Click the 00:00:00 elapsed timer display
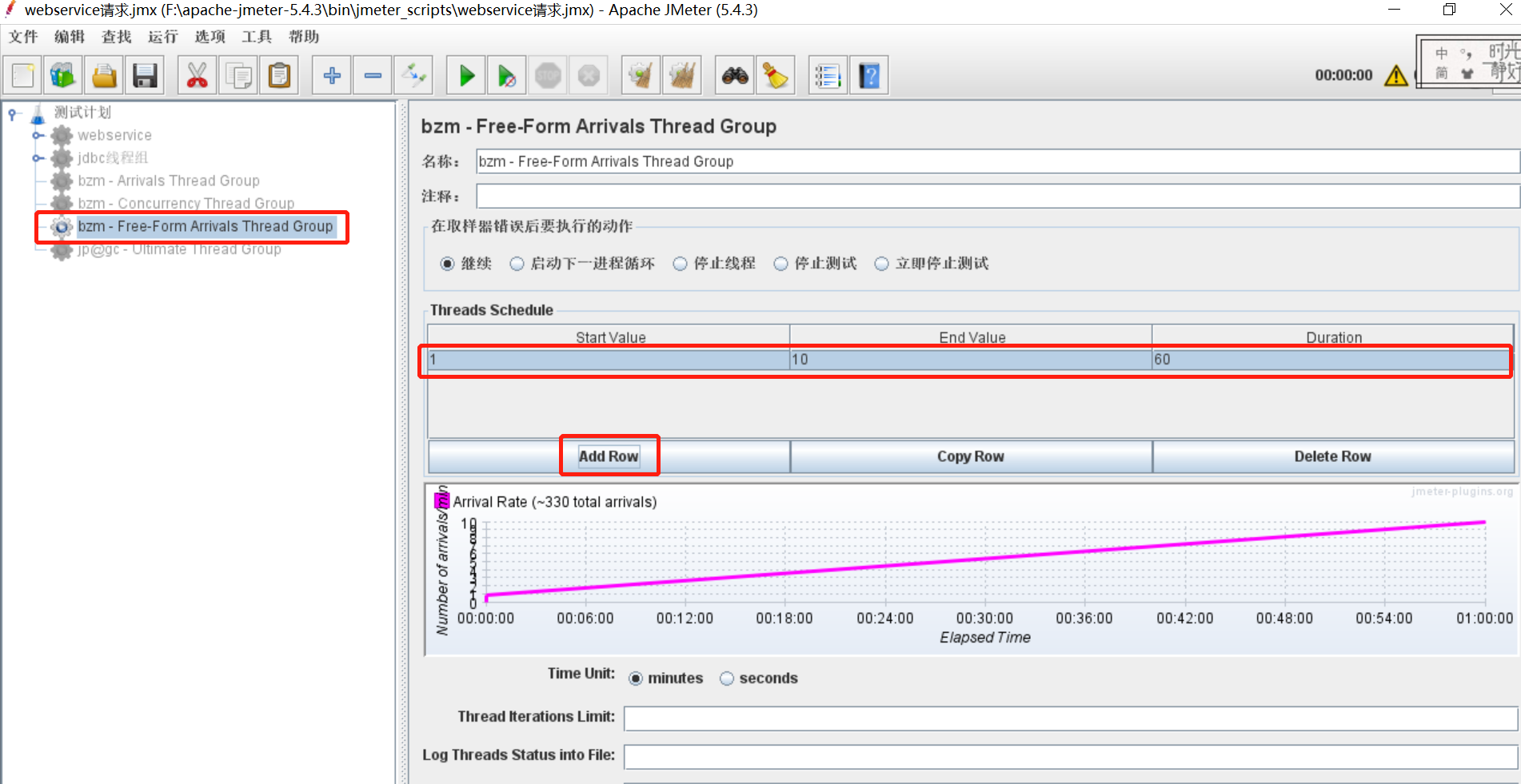Image resolution: width=1521 pixels, height=784 pixels. (x=1343, y=75)
